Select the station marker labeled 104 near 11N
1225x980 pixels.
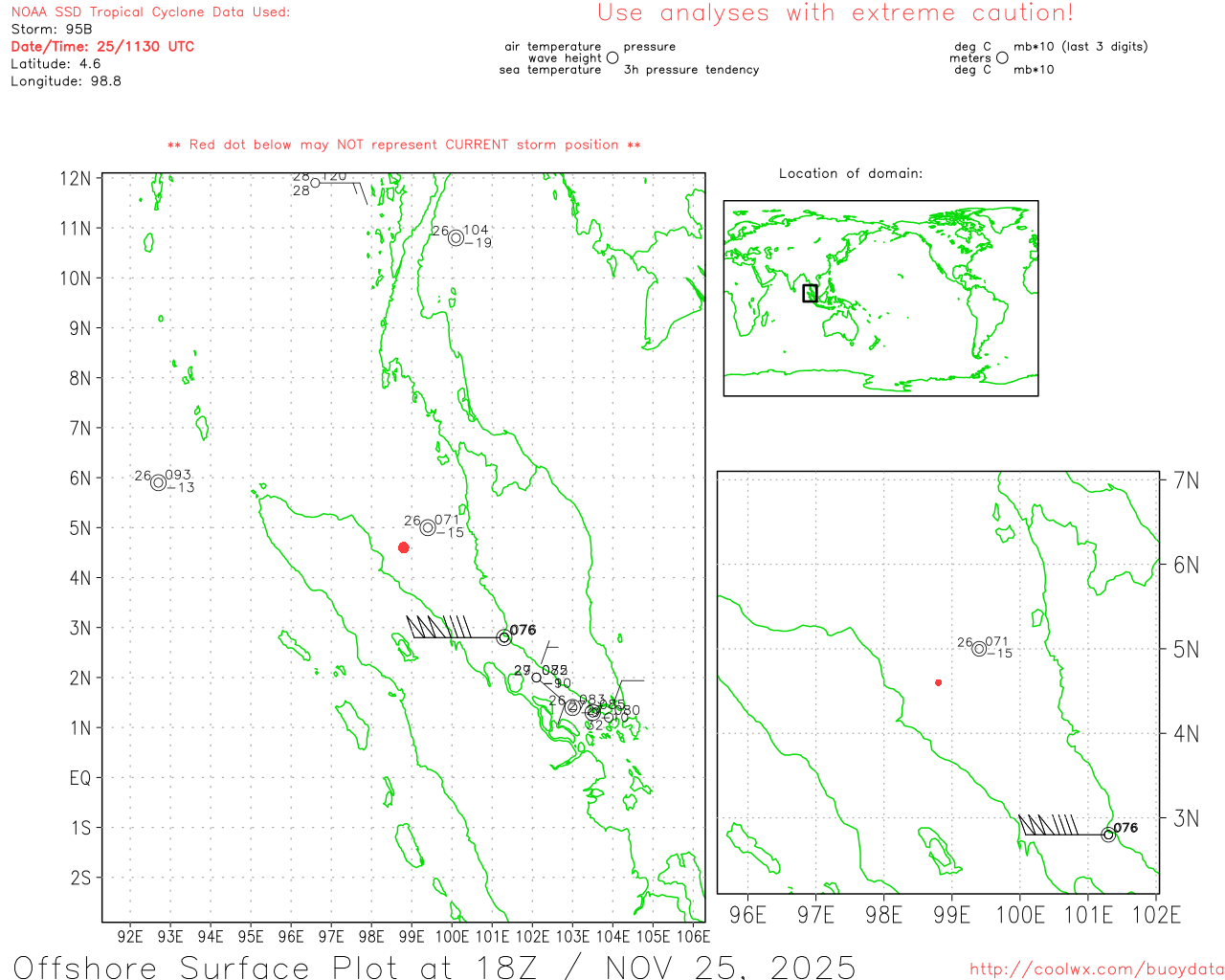[457, 238]
